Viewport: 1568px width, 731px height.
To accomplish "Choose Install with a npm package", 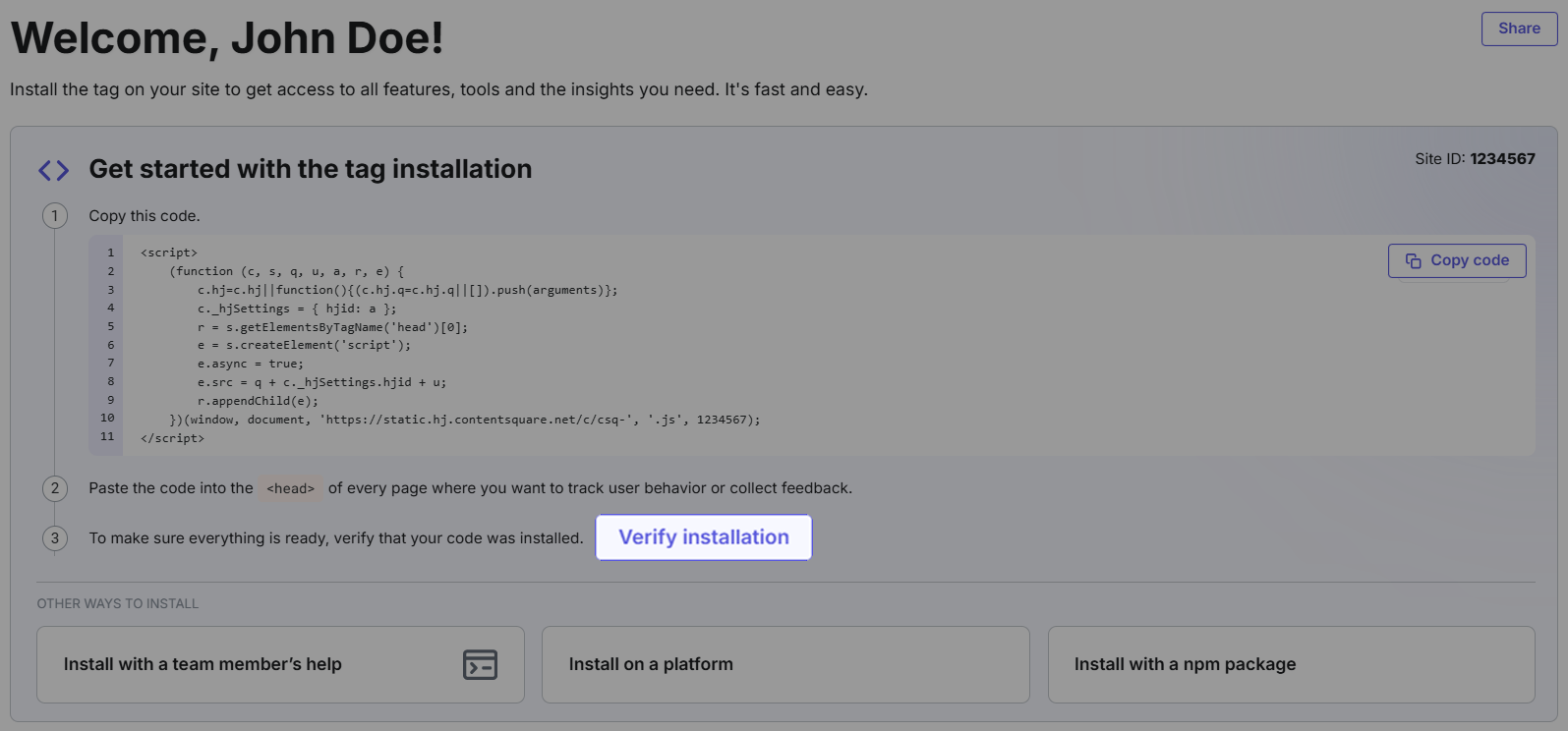I will 1291,664.
